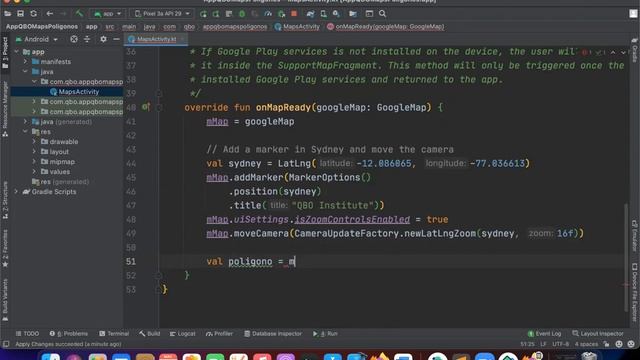Click the onMapReady breadcrumb item
The height and width of the screenshot is (360, 640).
click(x=386, y=27)
